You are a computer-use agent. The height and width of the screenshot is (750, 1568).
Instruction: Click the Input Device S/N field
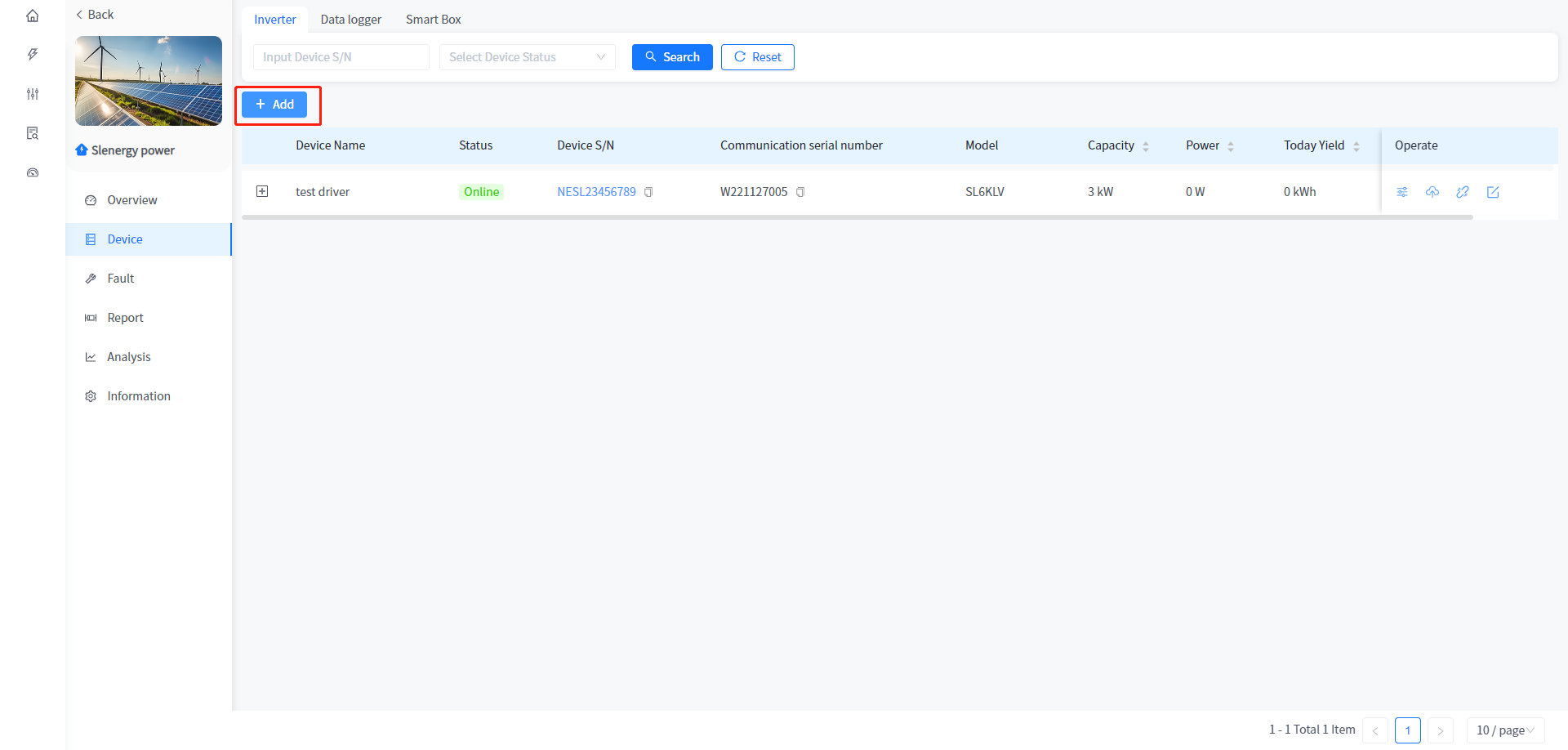(341, 57)
